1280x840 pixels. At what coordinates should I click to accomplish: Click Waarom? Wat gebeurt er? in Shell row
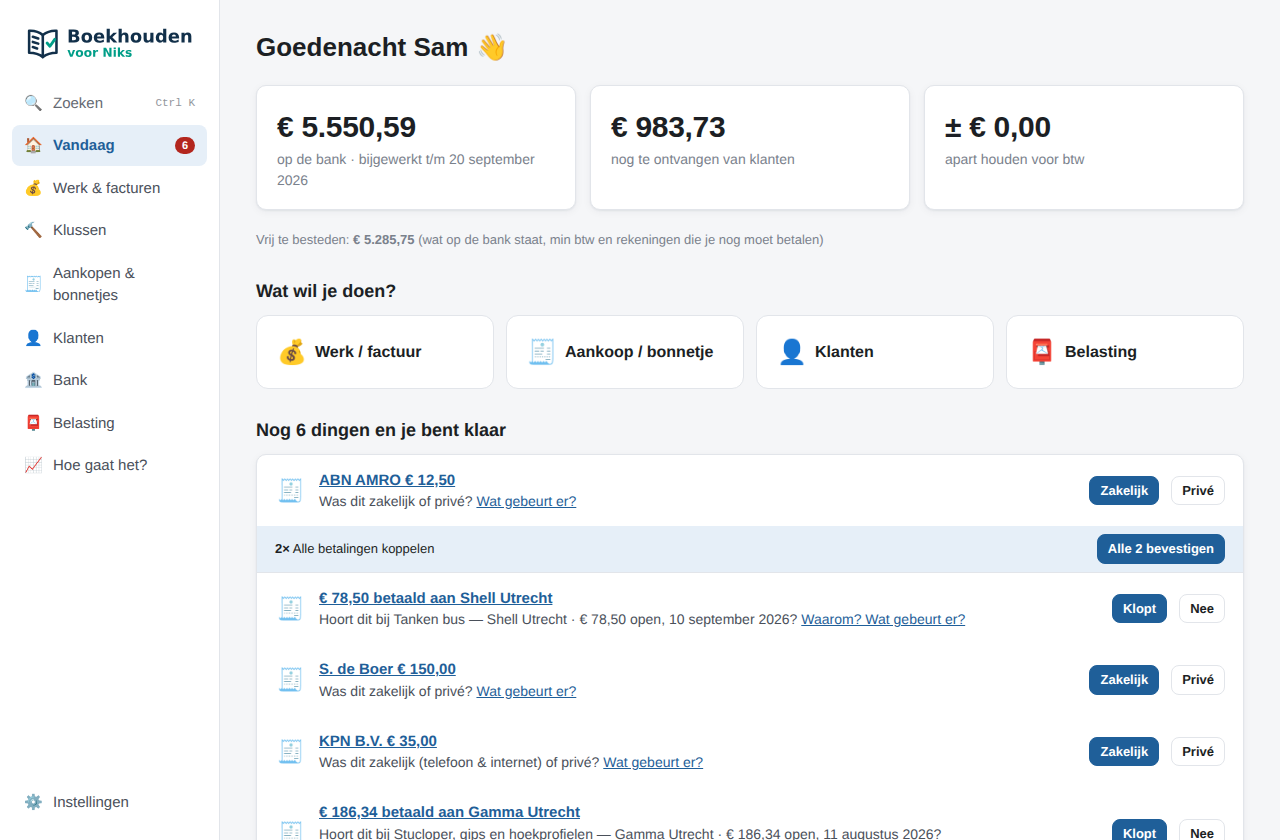(883, 619)
